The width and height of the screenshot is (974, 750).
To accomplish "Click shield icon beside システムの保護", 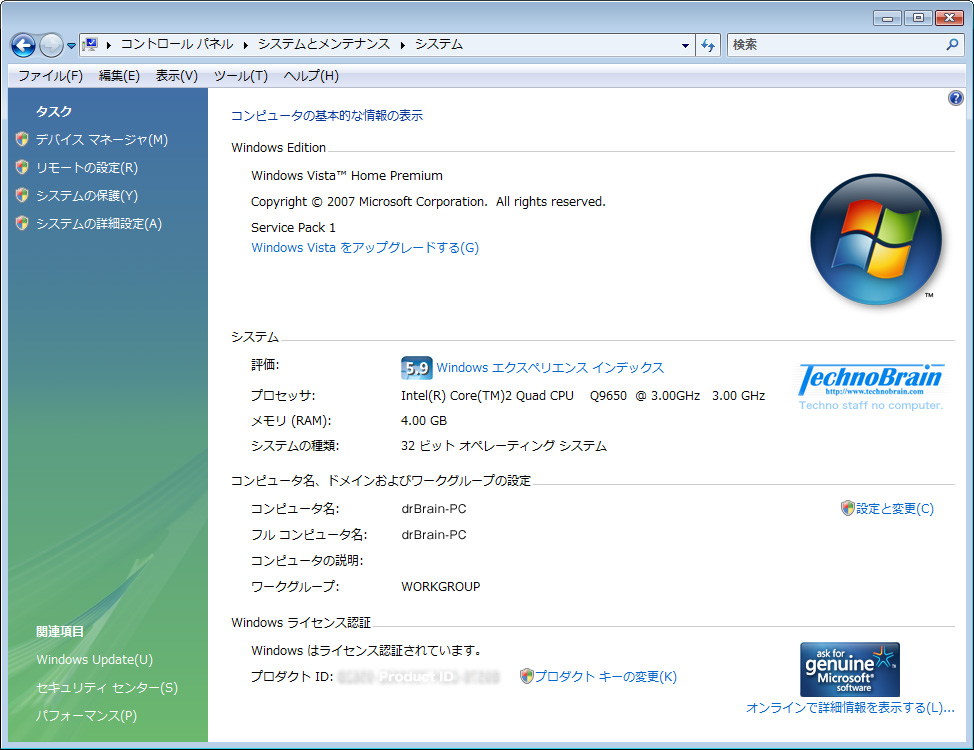I will point(22,195).
